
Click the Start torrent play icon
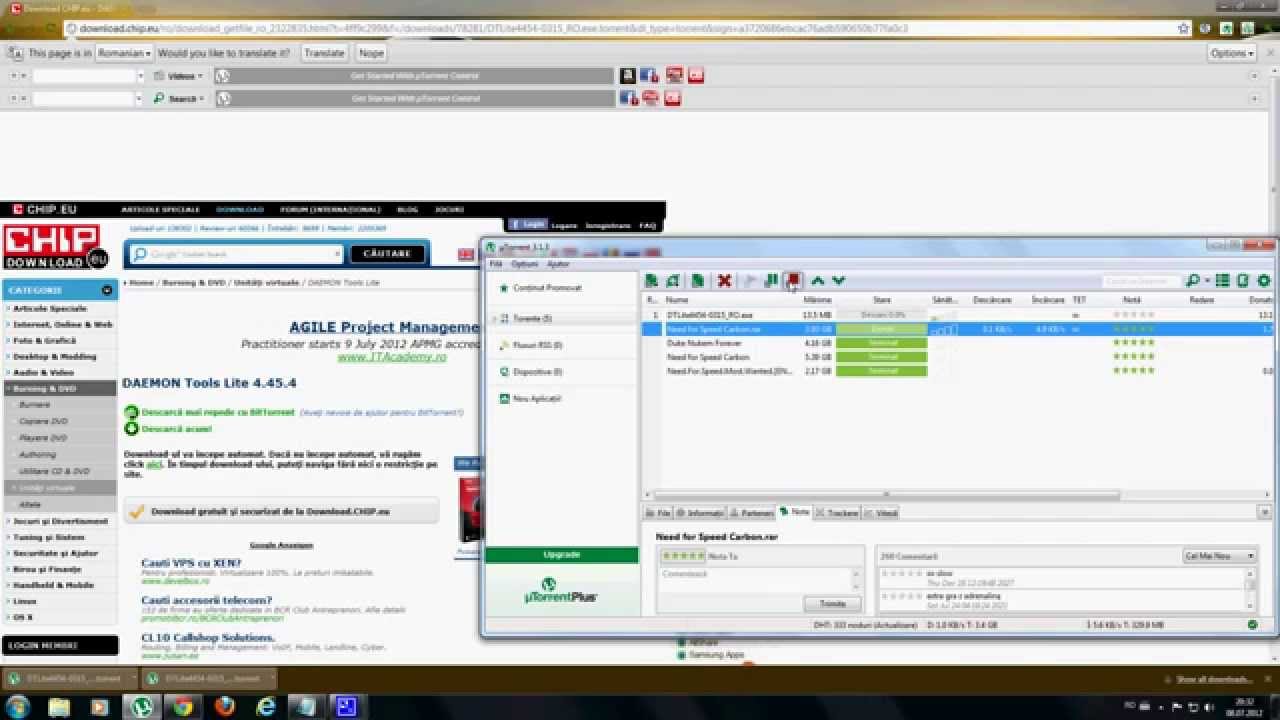click(750, 281)
